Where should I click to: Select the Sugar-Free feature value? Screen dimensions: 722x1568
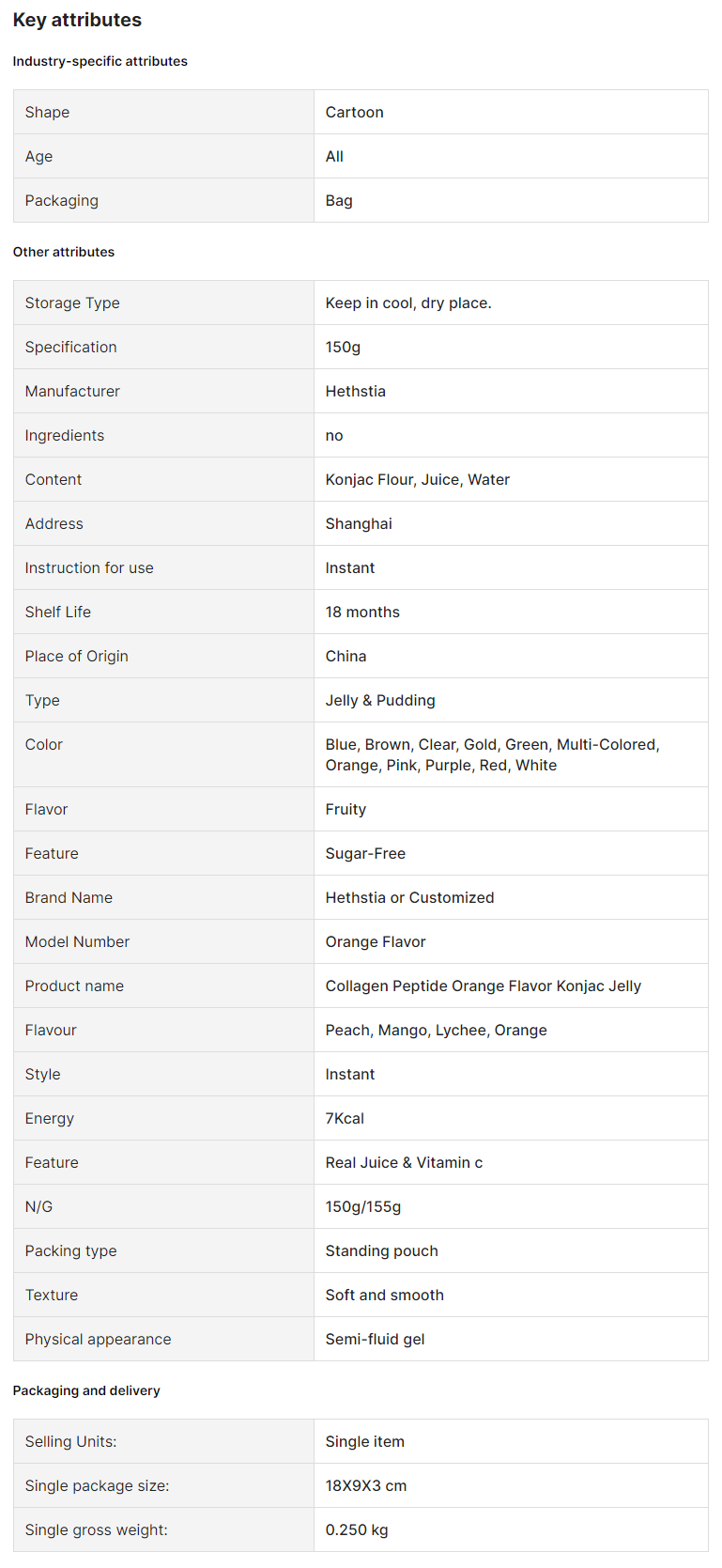tap(365, 853)
